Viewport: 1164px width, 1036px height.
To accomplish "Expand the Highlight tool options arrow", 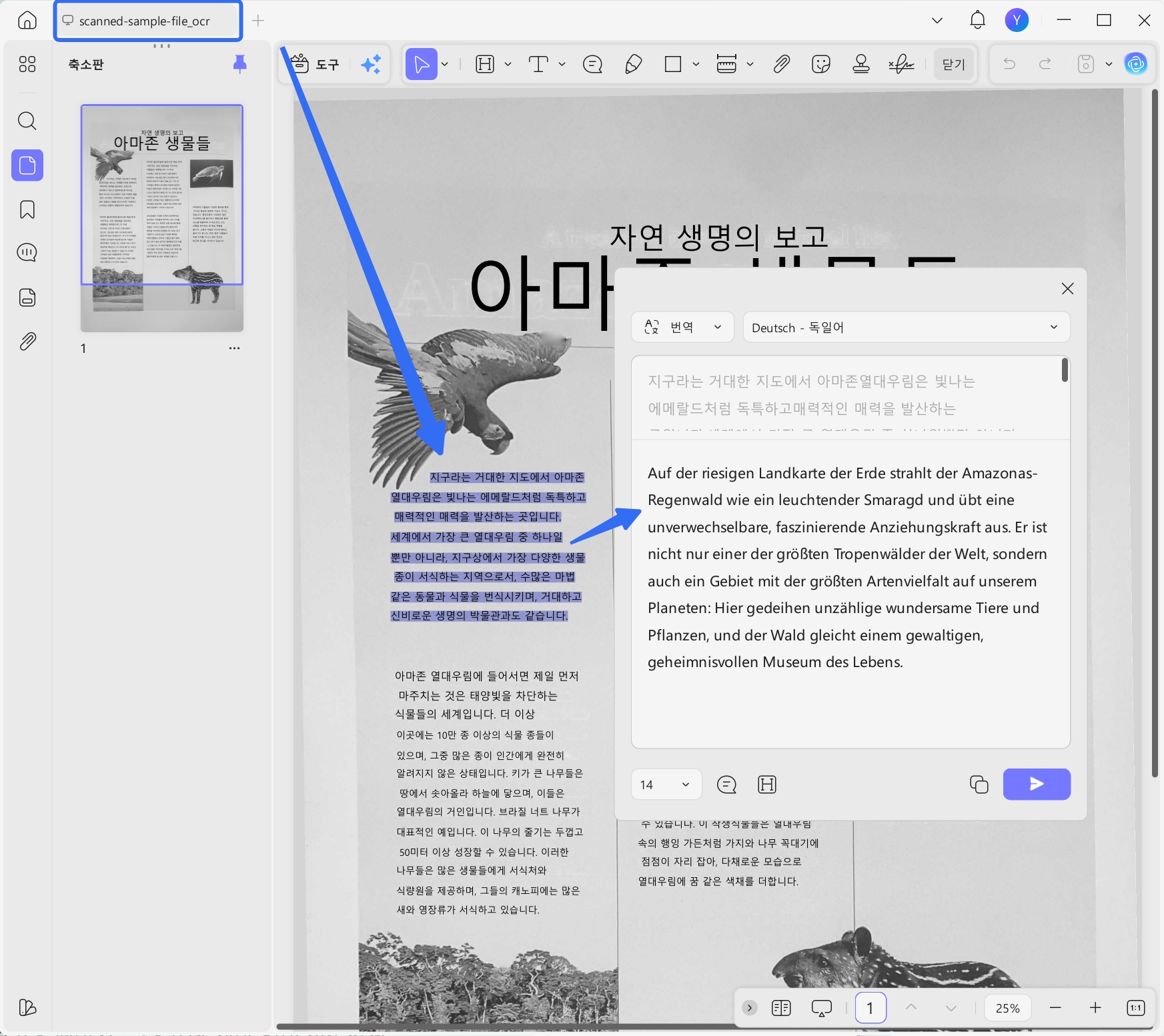I will pos(508,64).
